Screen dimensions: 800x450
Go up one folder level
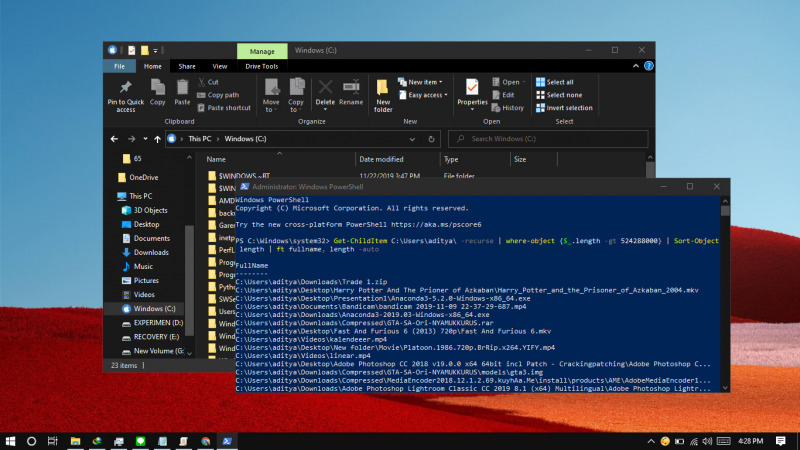157,139
